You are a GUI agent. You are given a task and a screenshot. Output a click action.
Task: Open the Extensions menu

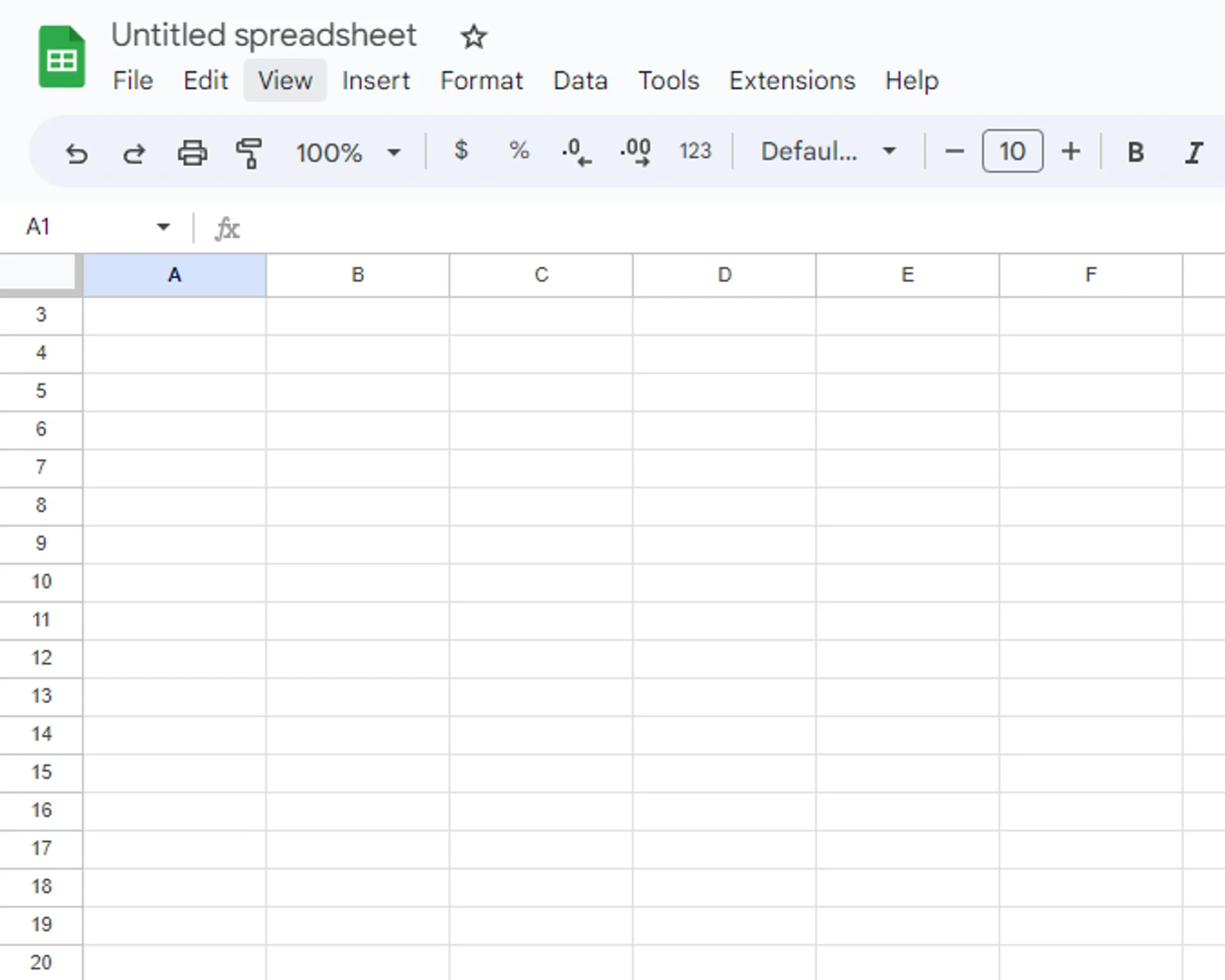(792, 81)
